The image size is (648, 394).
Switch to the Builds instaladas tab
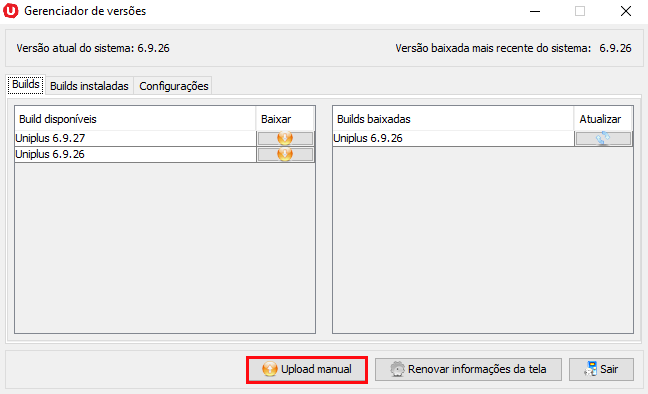[x=89, y=86]
